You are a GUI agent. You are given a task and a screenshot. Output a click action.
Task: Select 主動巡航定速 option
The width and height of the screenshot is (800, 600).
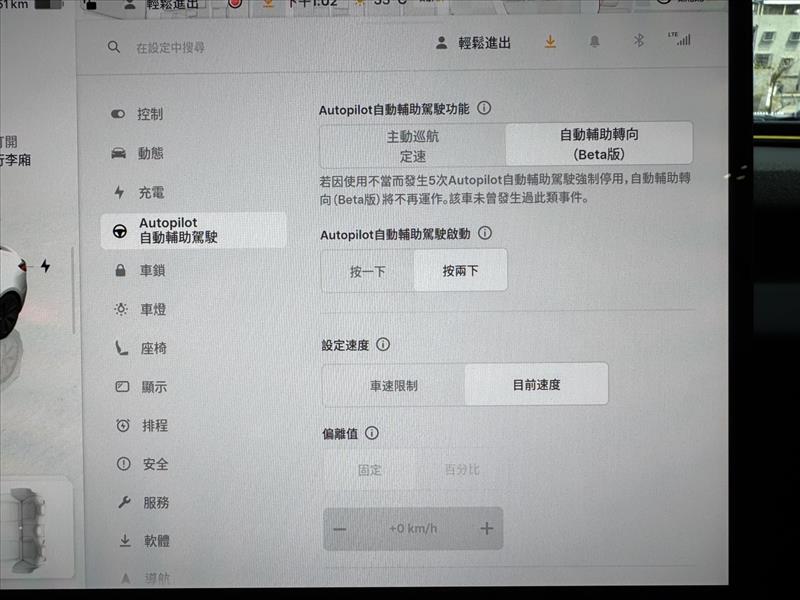click(412, 145)
